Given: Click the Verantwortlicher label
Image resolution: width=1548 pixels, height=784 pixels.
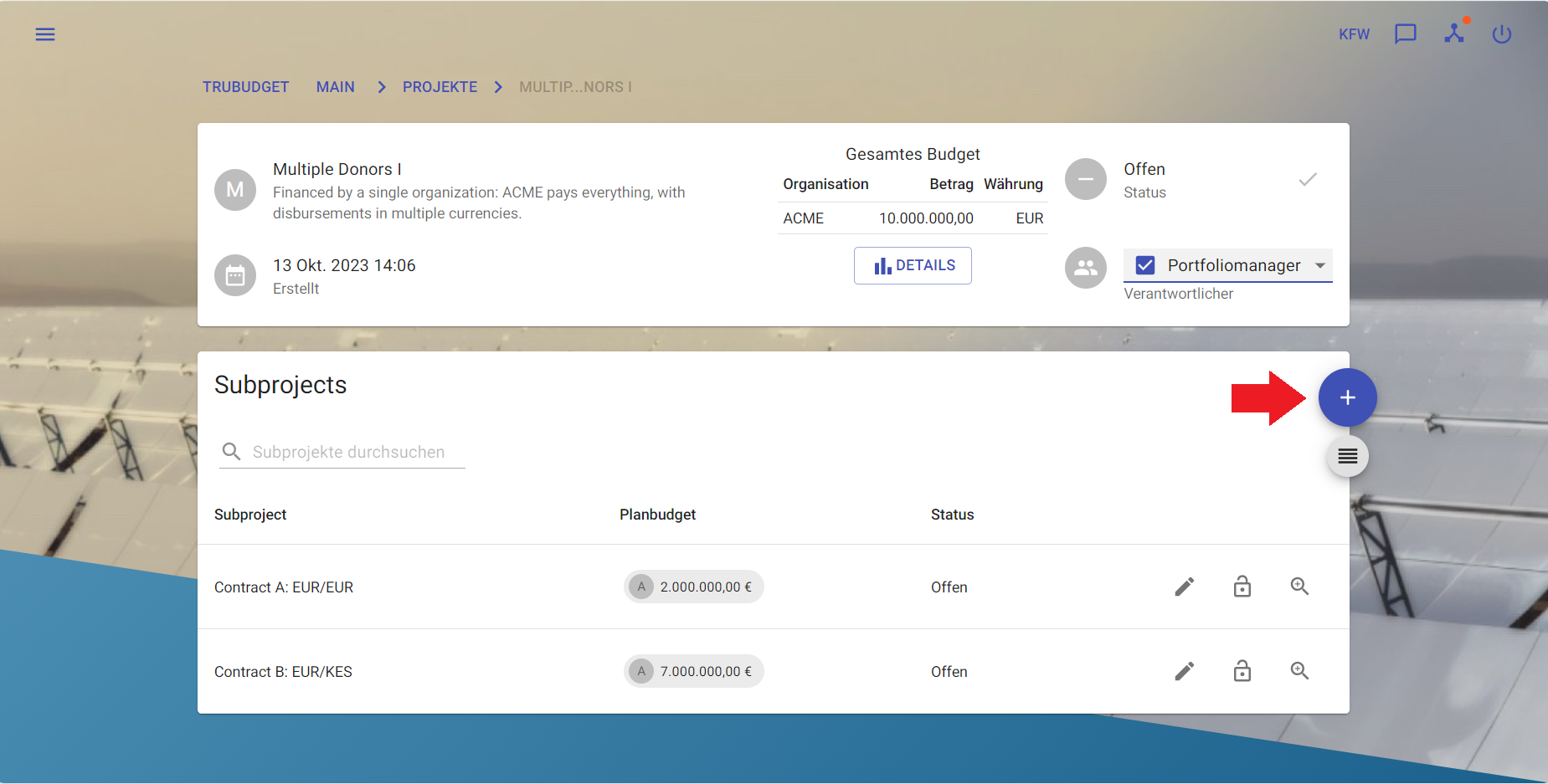Looking at the screenshot, I should tap(1178, 294).
